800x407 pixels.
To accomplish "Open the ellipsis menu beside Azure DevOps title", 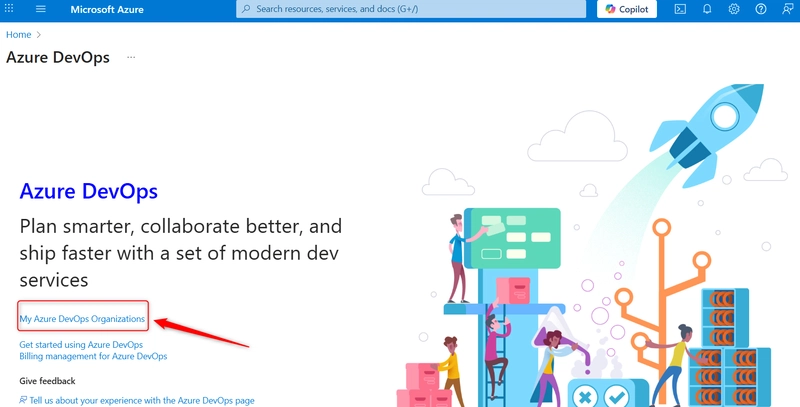I will 131,57.
